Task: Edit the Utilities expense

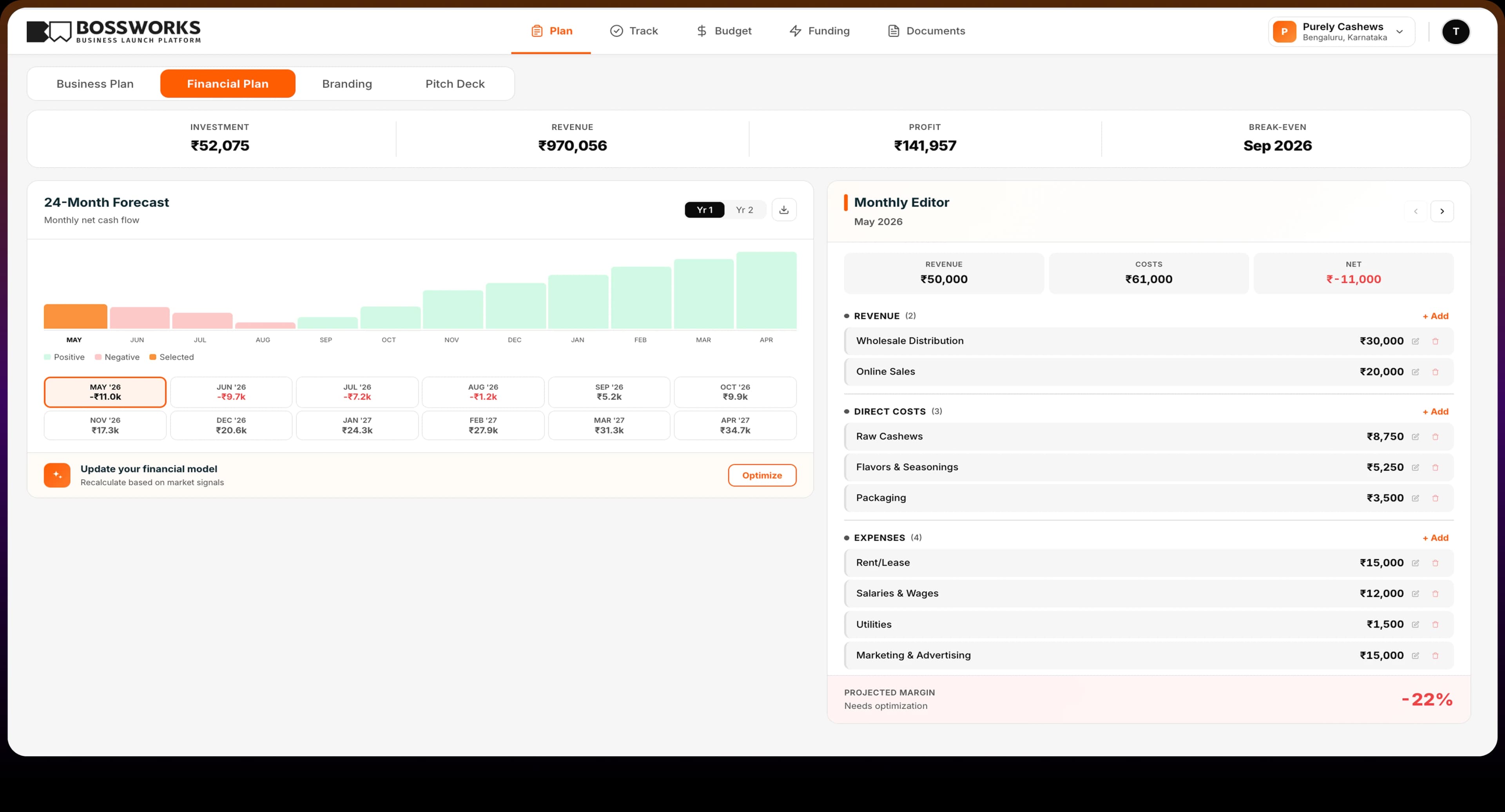Action: pyautogui.click(x=1415, y=625)
